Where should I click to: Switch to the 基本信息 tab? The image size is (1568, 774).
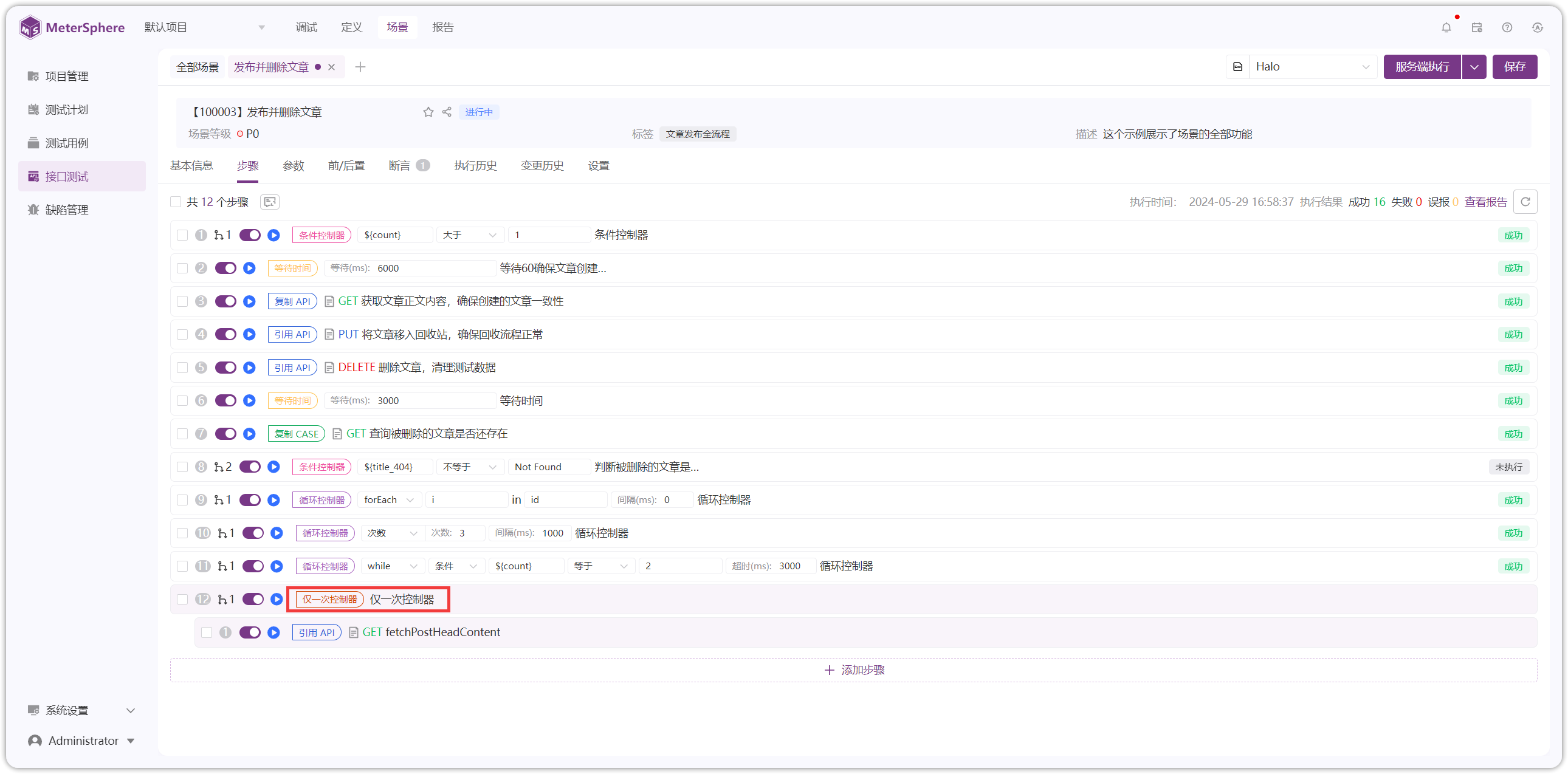[191, 165]
